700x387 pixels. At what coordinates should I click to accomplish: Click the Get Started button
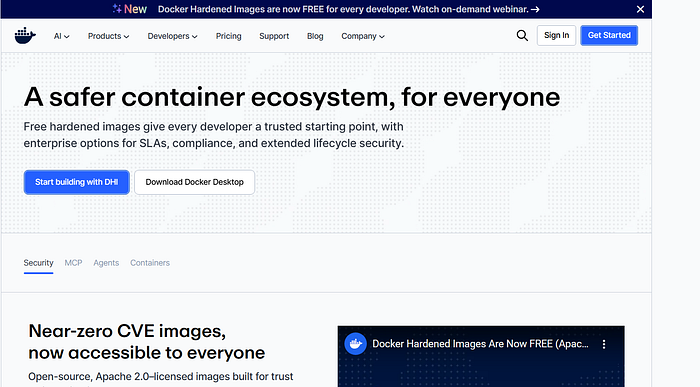tap(609, 35)
